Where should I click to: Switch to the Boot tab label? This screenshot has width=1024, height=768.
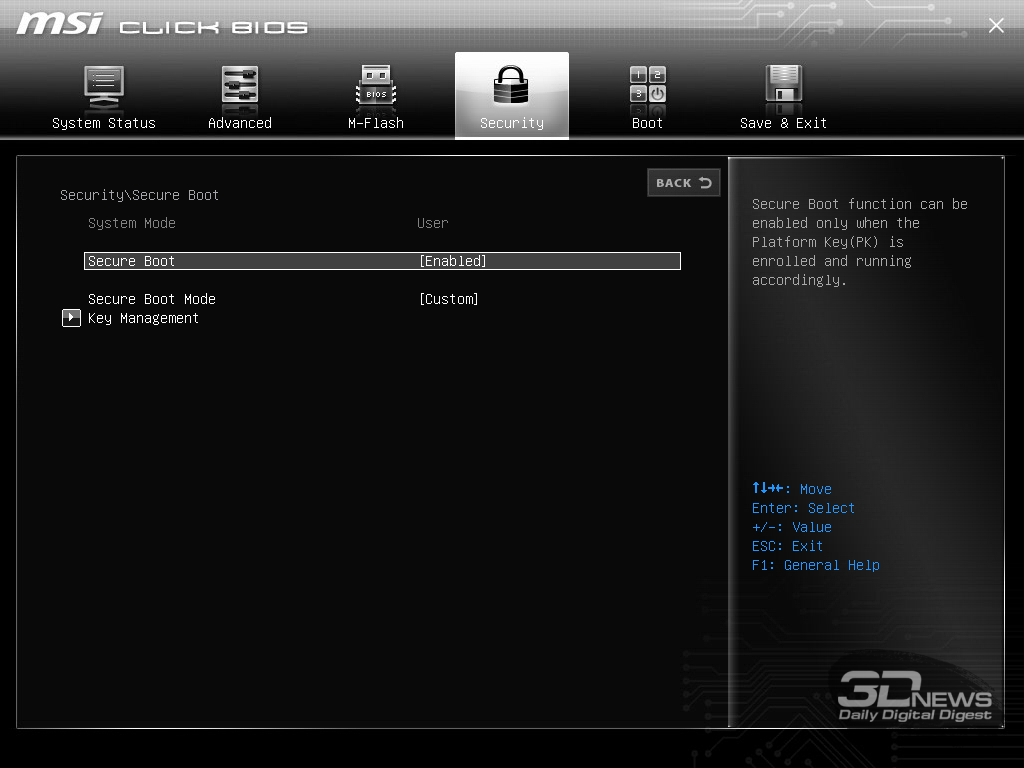pos(647,123)
